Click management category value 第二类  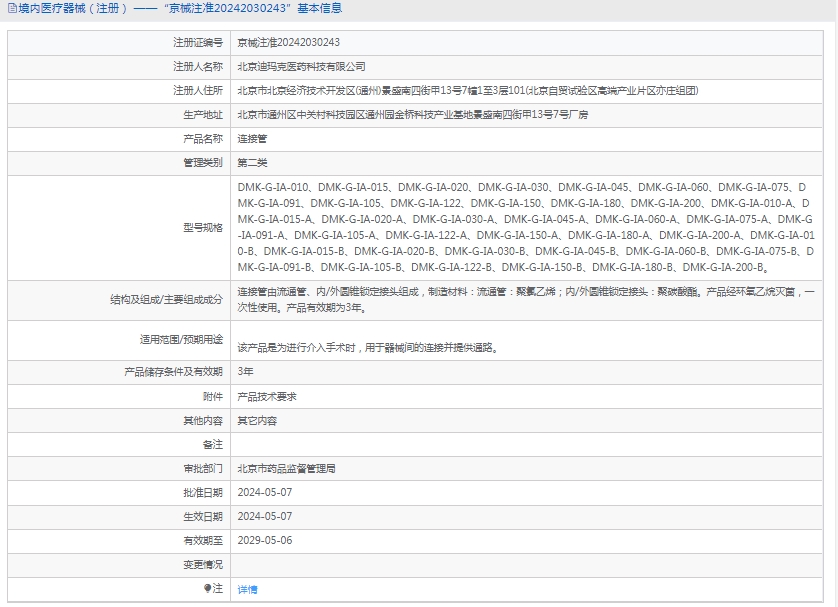252,162
